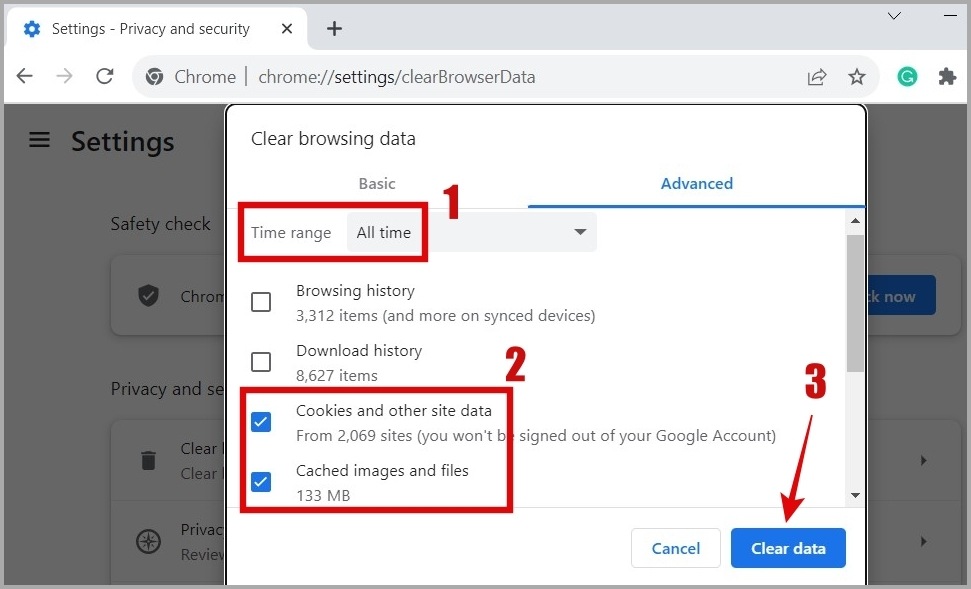971x589 pixels.
Task: Click the Check now button behind dialog
Action: [901, 295]
